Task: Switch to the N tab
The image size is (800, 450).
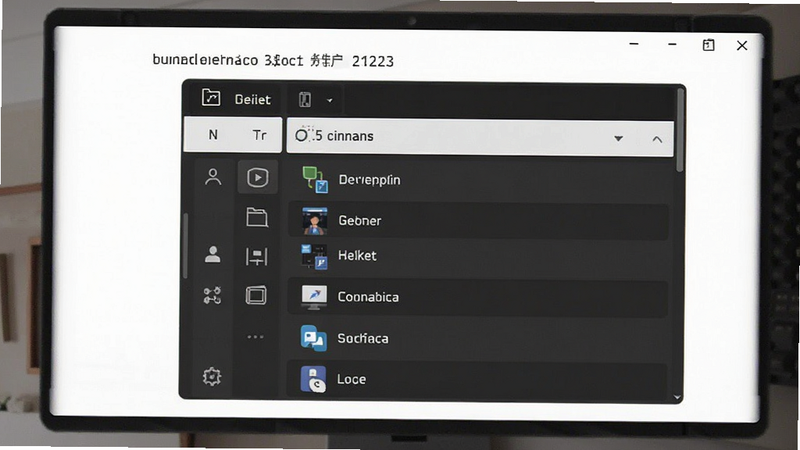Action: pos(213,135)
